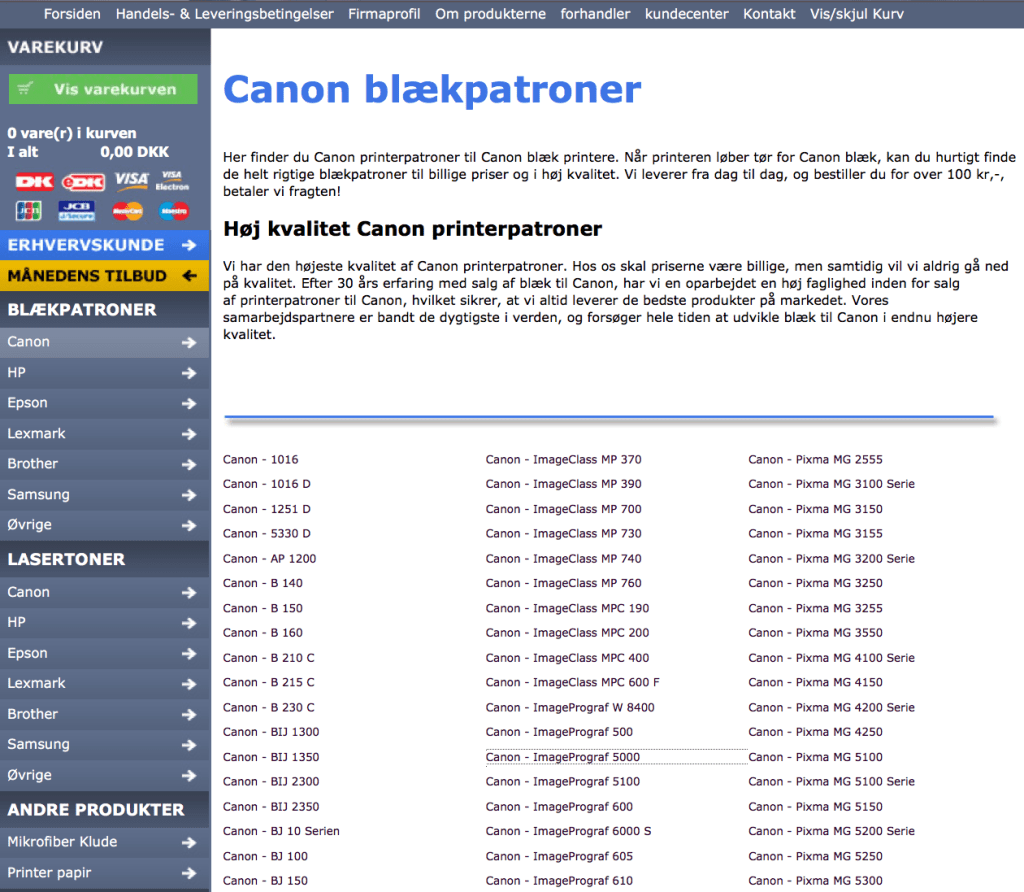Click the '0 vare(r) i kurven' text
Screen dimensions: 1024x892
point(72,133)
